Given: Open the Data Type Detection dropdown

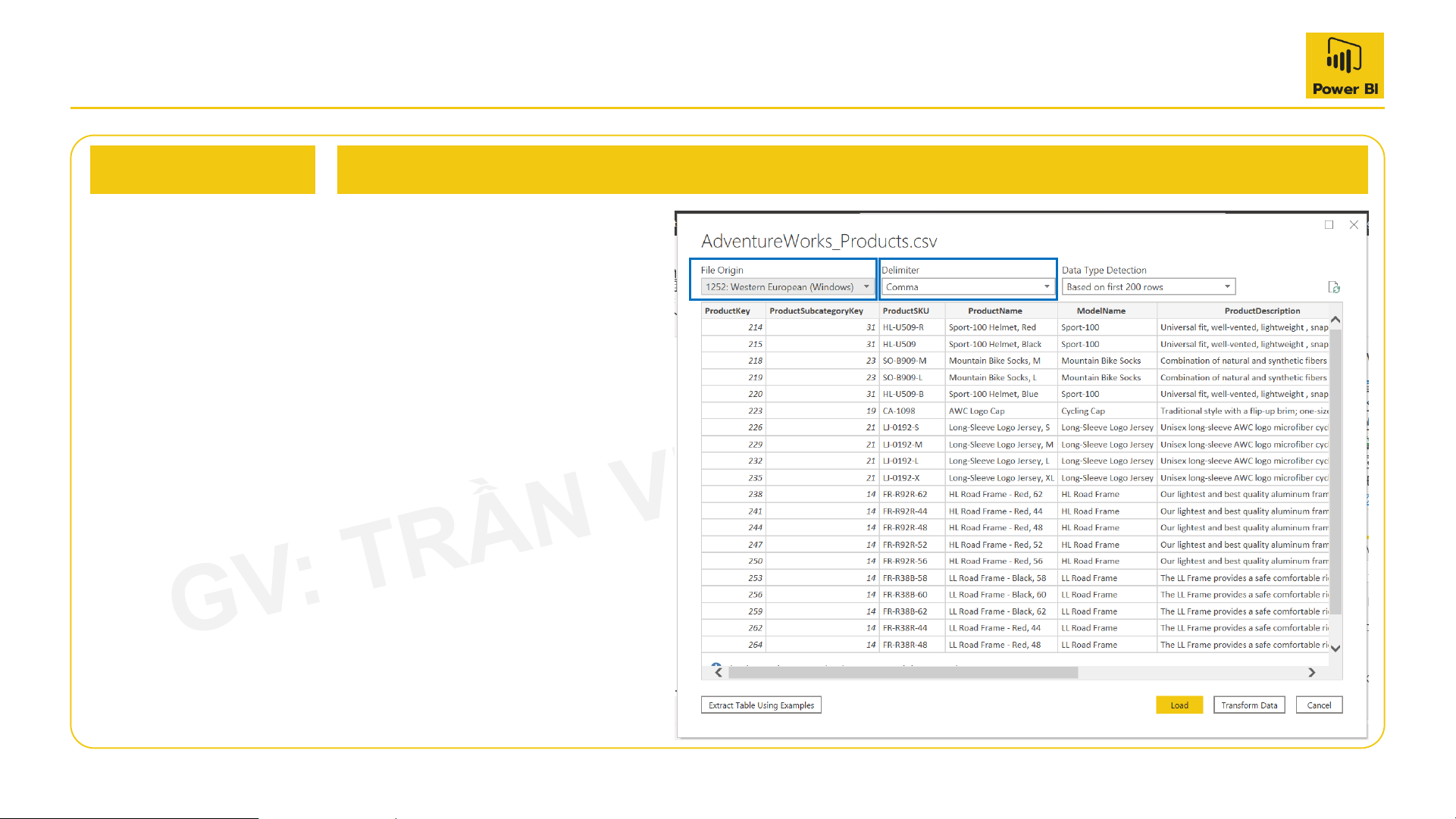Looking at the screenshot, I should [1148, 287].
